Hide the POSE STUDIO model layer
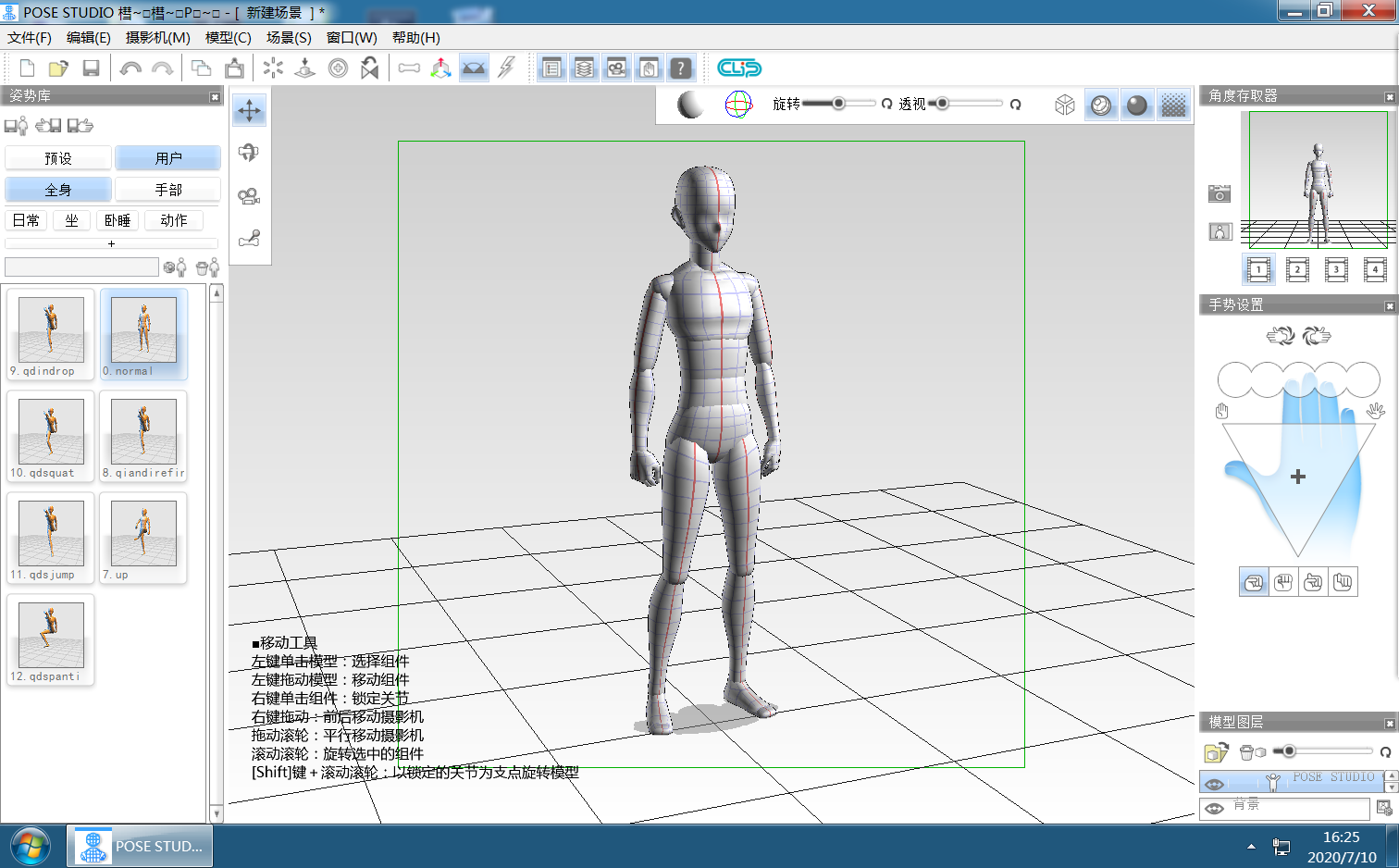The height and width of the screenshot is (868, 1399). (x=1215, y=784)
